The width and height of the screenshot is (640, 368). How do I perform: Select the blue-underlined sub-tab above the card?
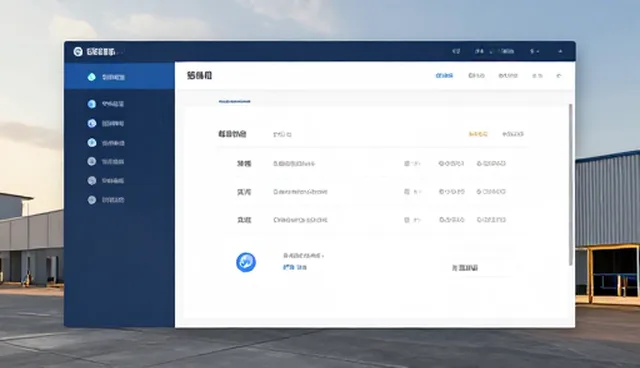coord(234,101)
